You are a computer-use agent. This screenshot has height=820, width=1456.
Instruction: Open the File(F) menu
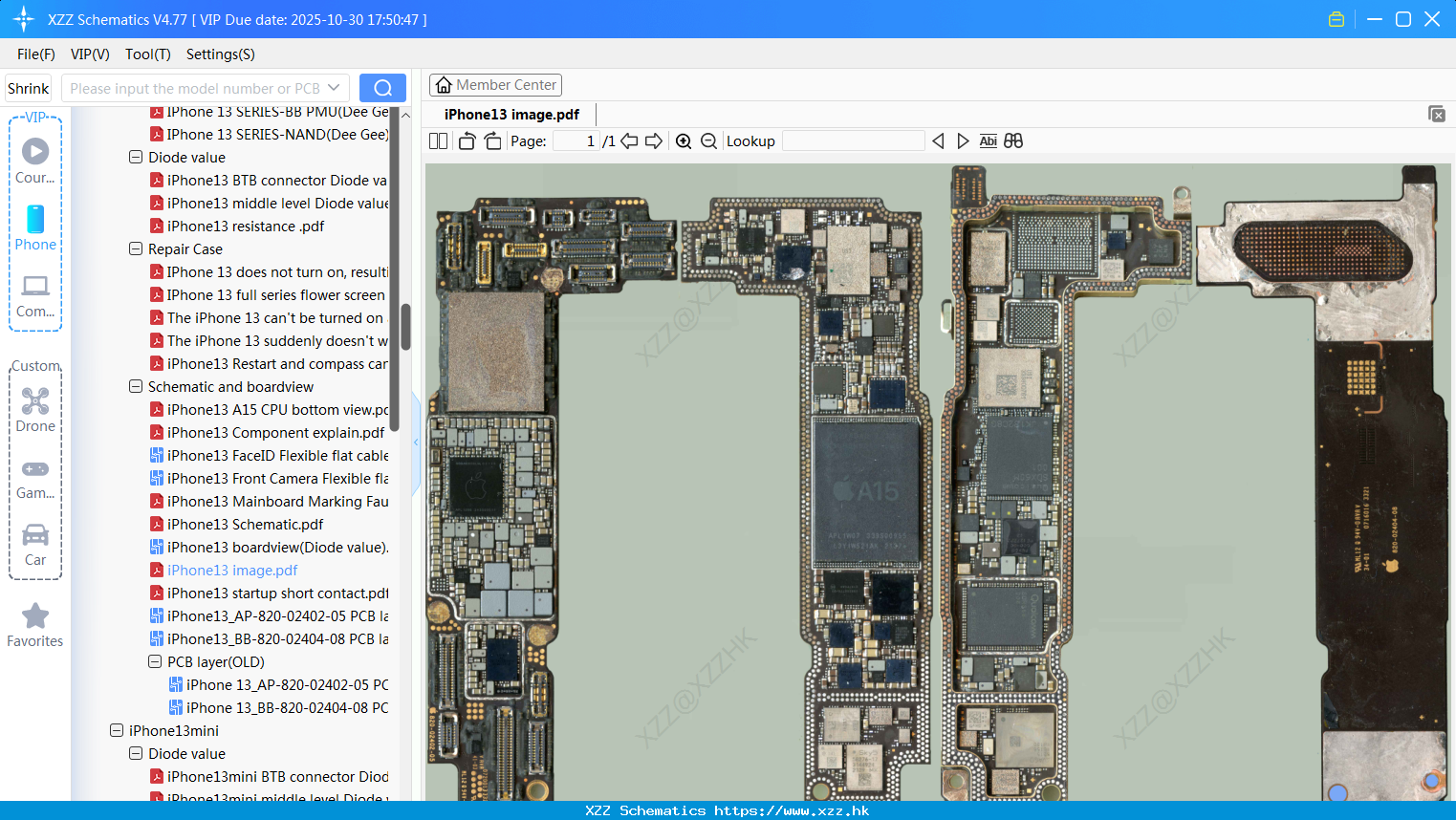(36, 54)
